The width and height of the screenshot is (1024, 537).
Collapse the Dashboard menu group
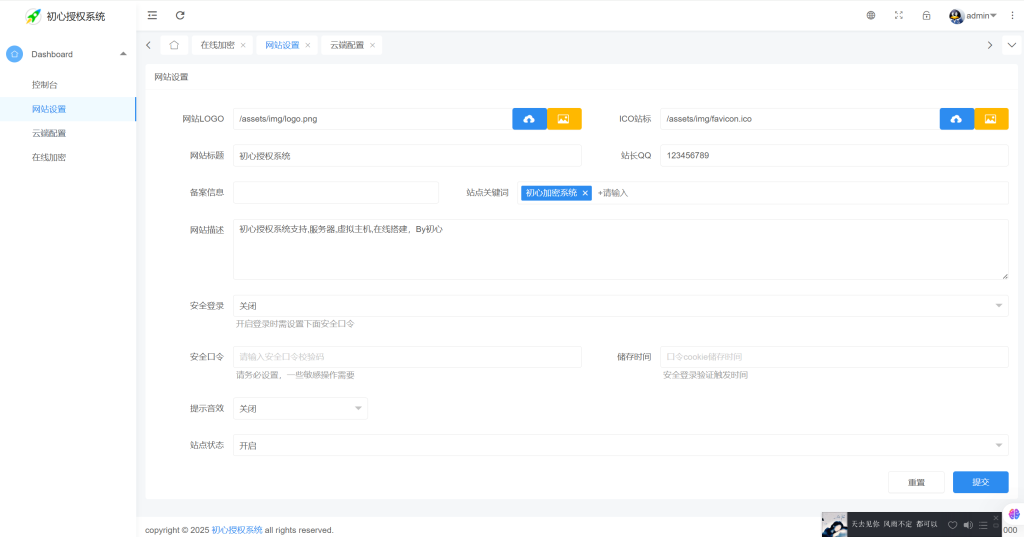pos(123,54)
